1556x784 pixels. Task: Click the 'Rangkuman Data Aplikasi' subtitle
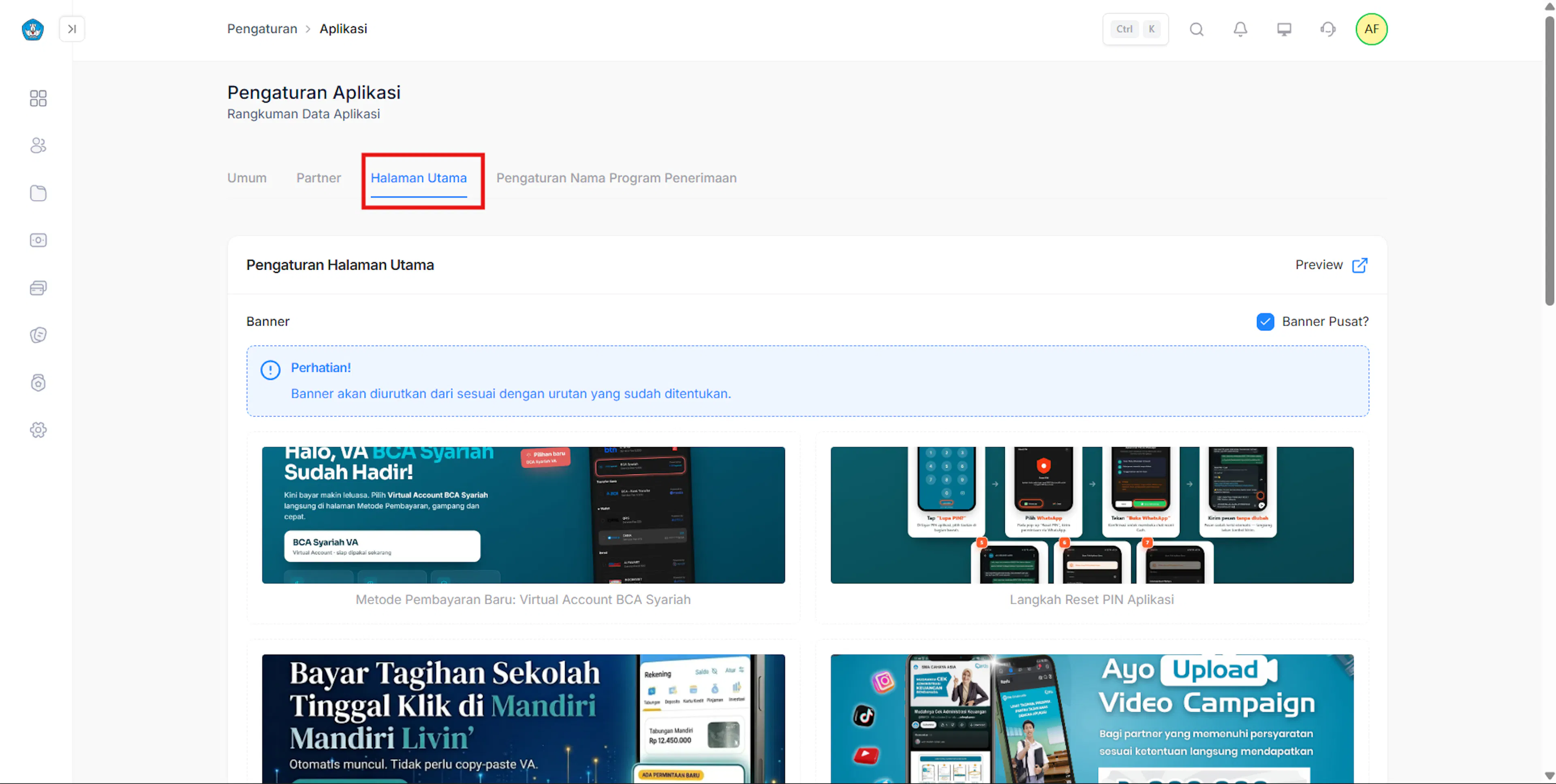(304, 114)
